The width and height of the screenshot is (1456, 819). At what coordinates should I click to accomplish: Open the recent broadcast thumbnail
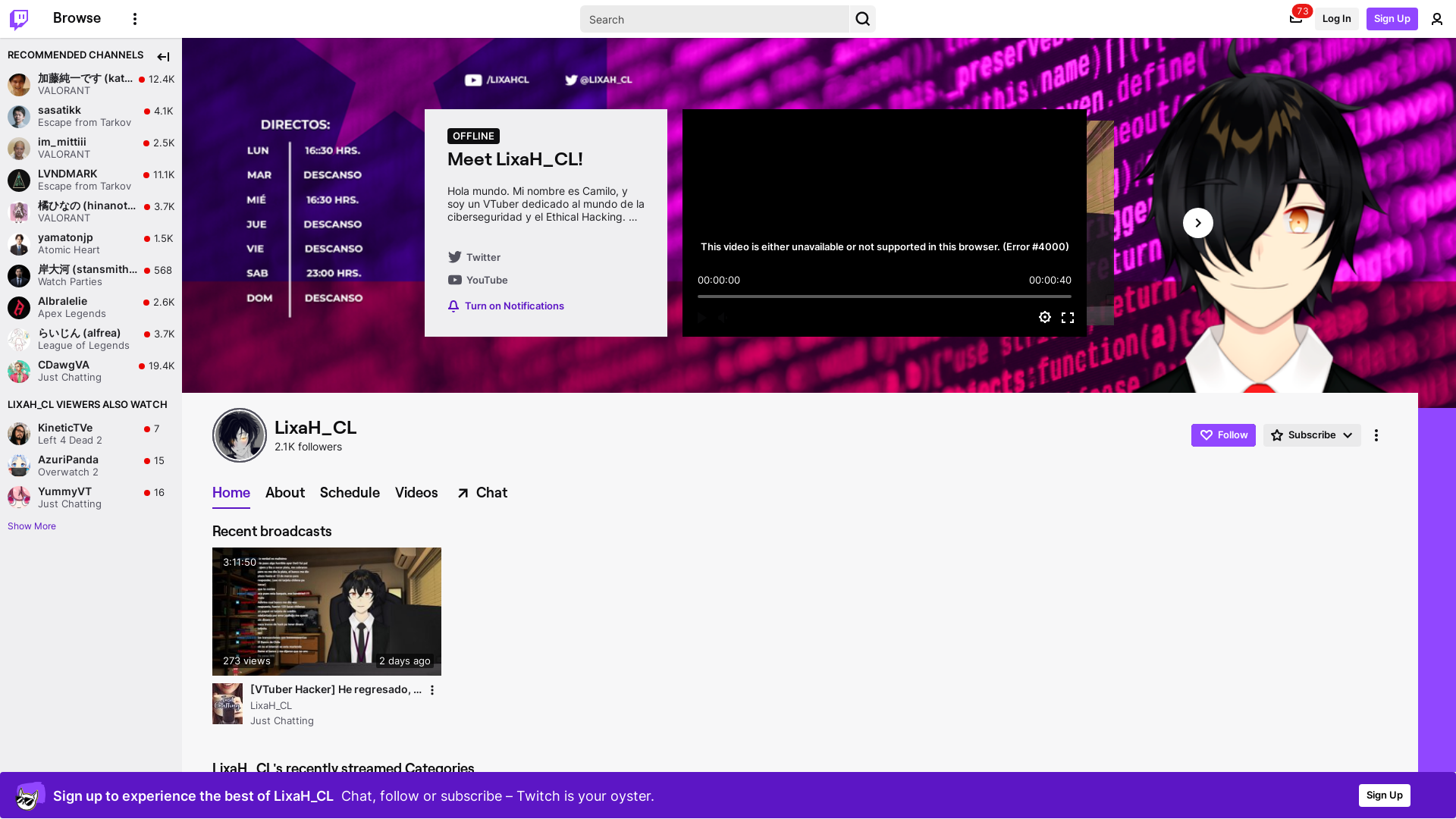pyautogui.click(x=327, y=611)
